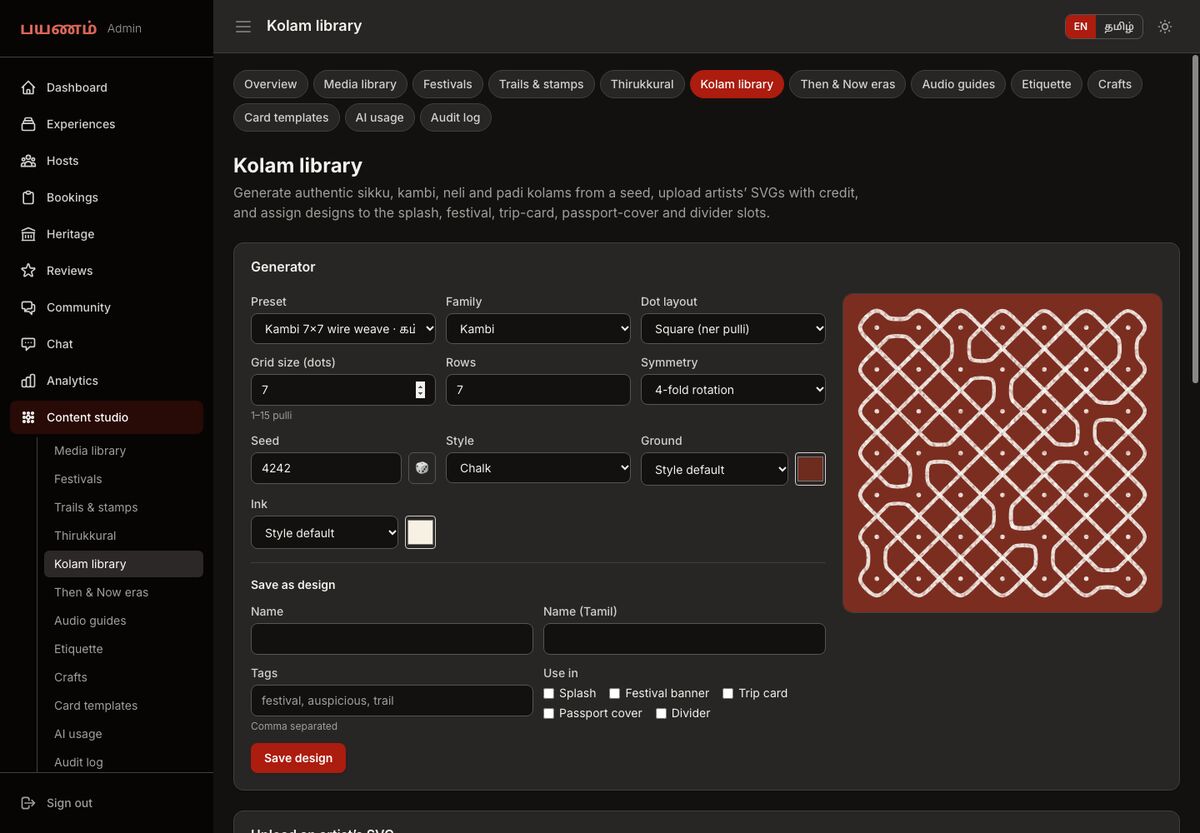Open Festivals in sidebar submenu
The height and width of the screenshot is (833, 1200).
pyautogui.click(x=123, y=479)
